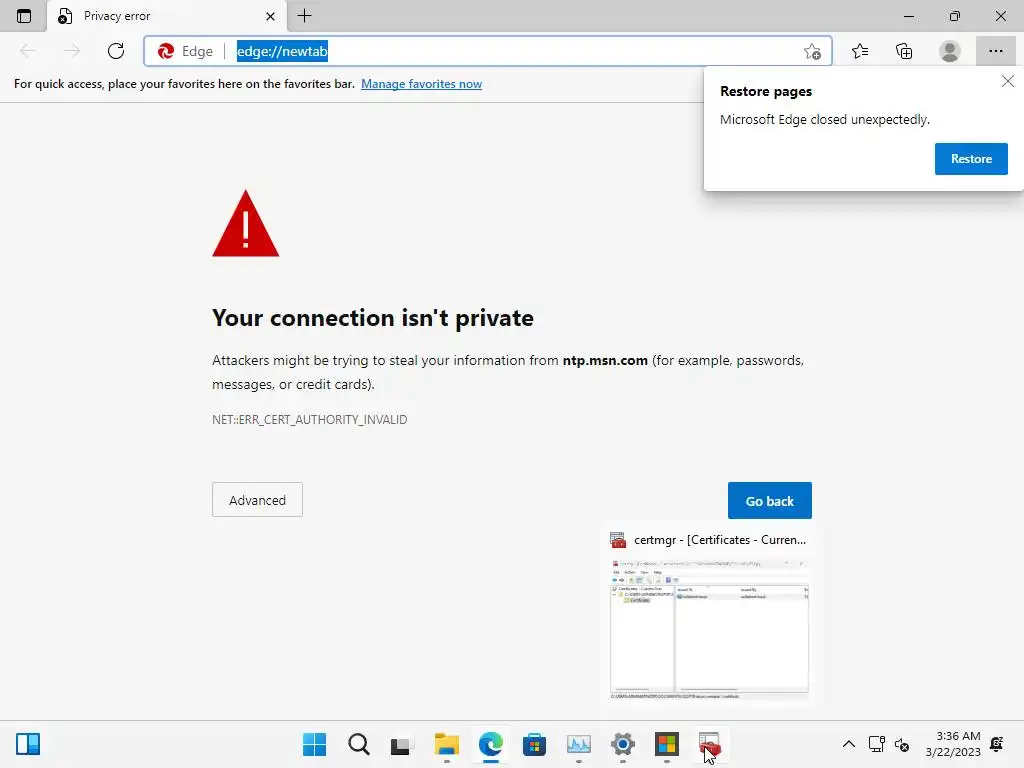
Task: Select the Privacy error tab
Action: 167,16
